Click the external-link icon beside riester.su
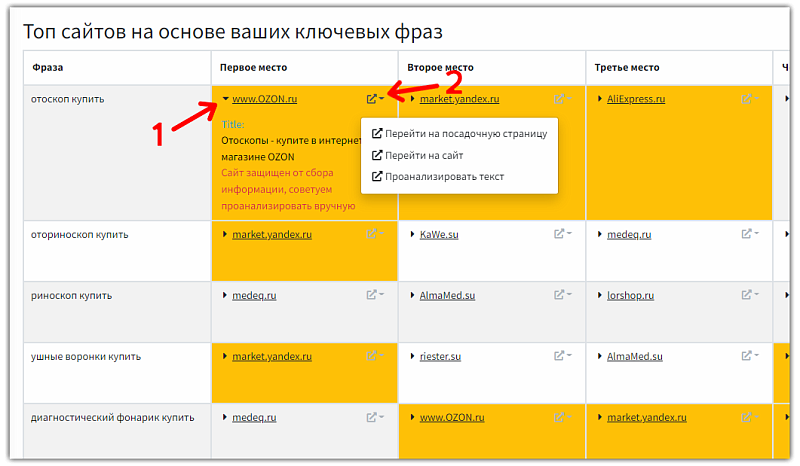The height and width of the screenshot is (466, 800). coord(559,356)
